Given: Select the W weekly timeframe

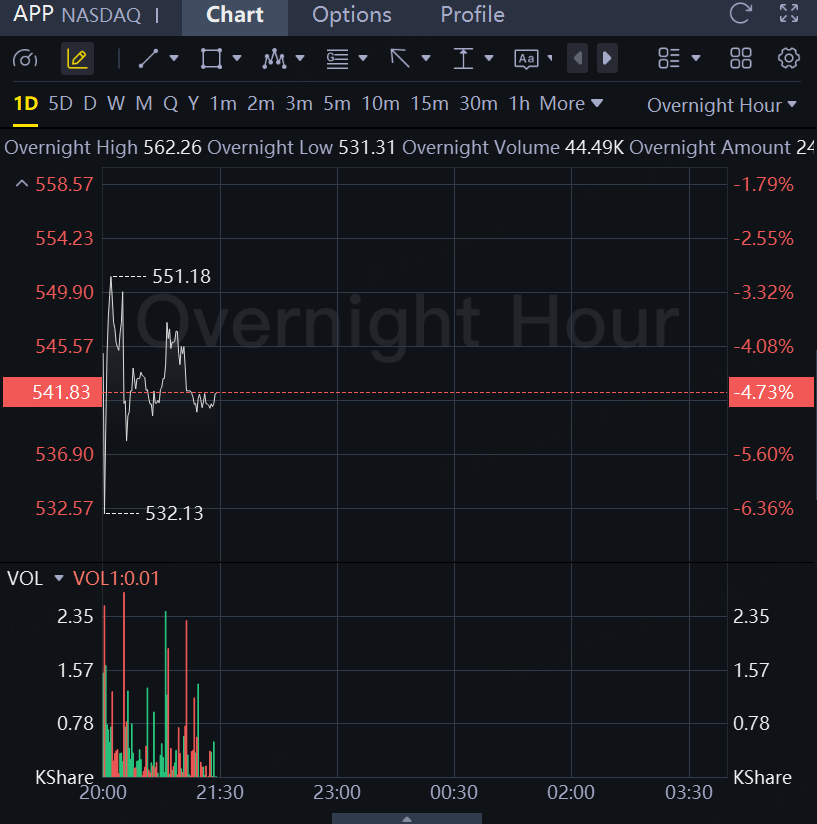Looking at the screenshot, I should tap(116, 104).
